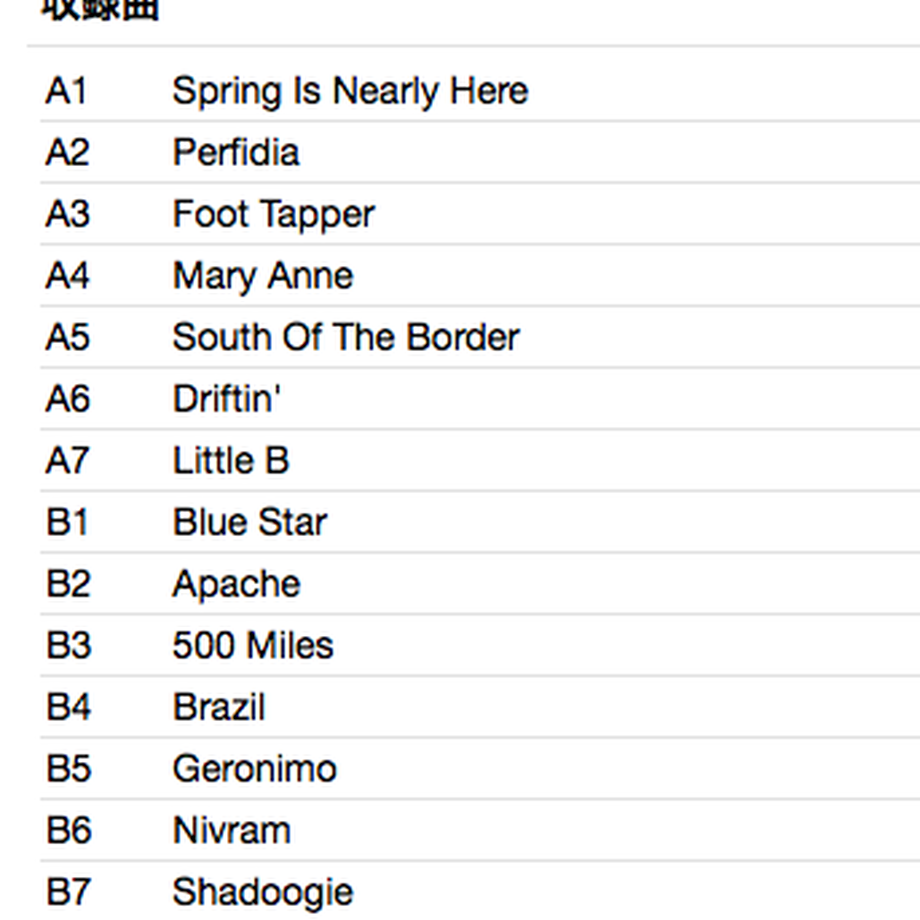The width and height of the screenshot is (920, 920).
Task: Select the Brazil track title
Action: point(219,707)
